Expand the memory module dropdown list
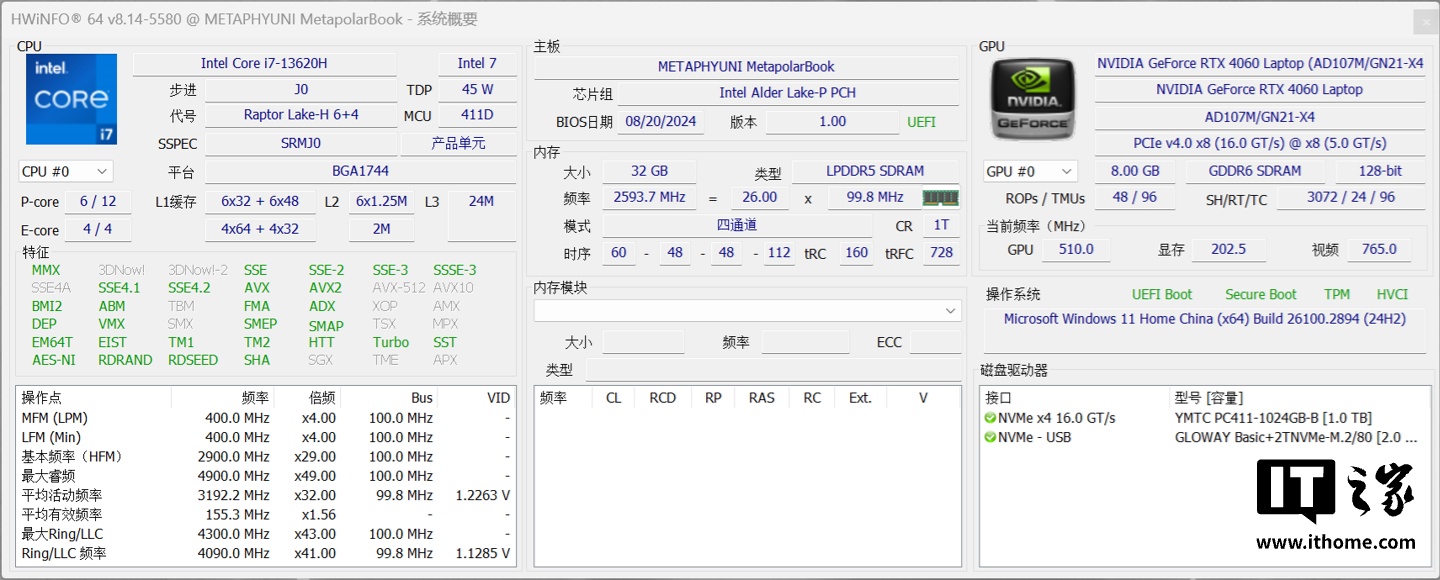Image resolution: width=1440 pixels, height=580 pixels. click(950, 311)
